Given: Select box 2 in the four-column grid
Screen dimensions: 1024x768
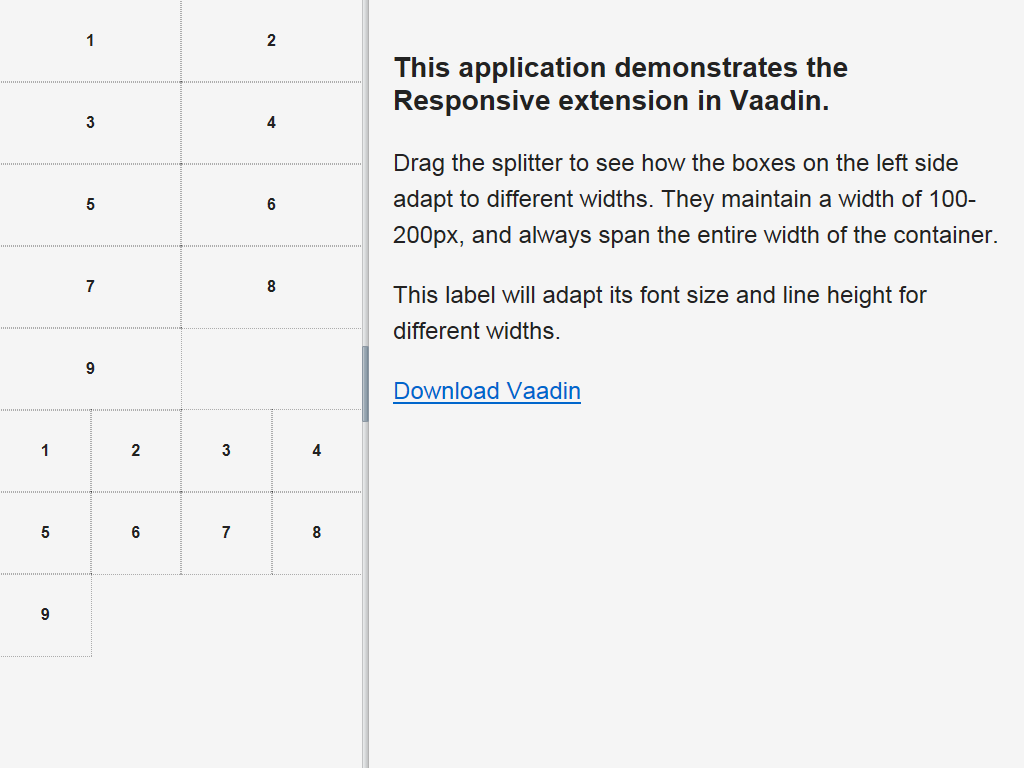Looking at the screenshot, I should click(x=136, y=451).
